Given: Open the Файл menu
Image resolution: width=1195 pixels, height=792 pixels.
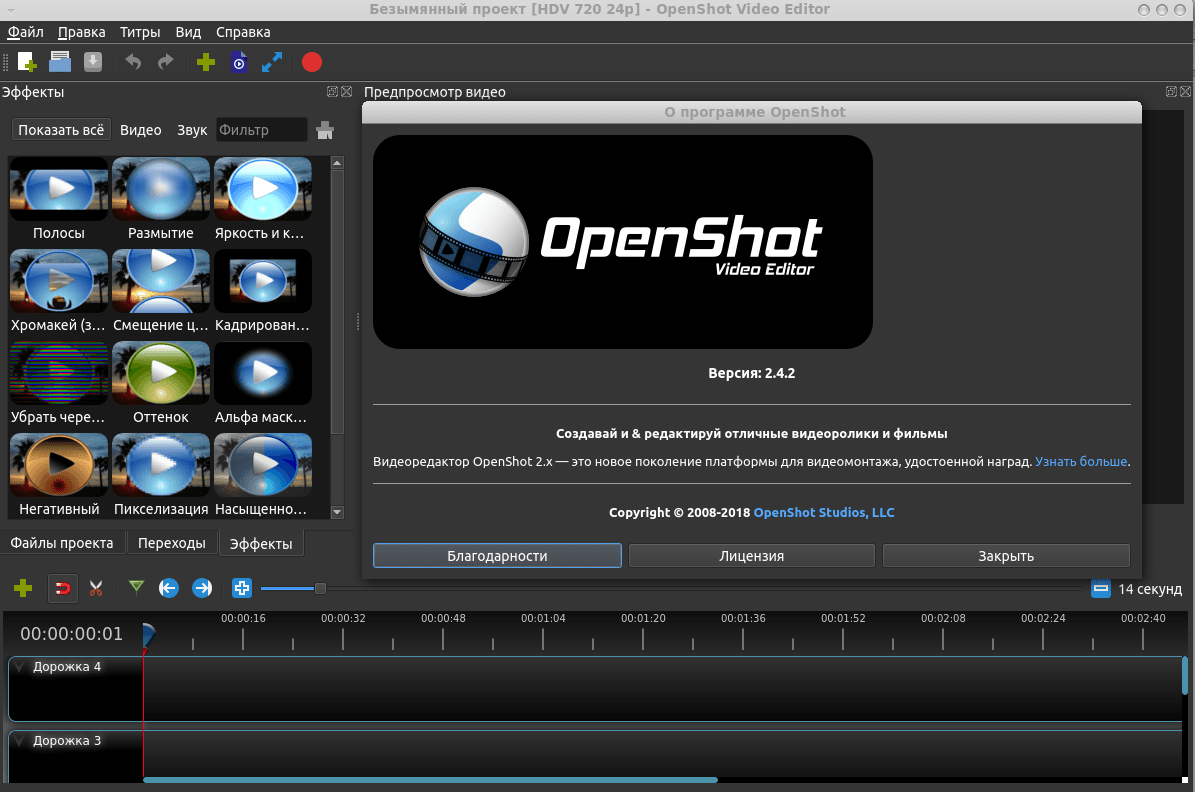Looking at the screenshot, I should tap(25, 32).
